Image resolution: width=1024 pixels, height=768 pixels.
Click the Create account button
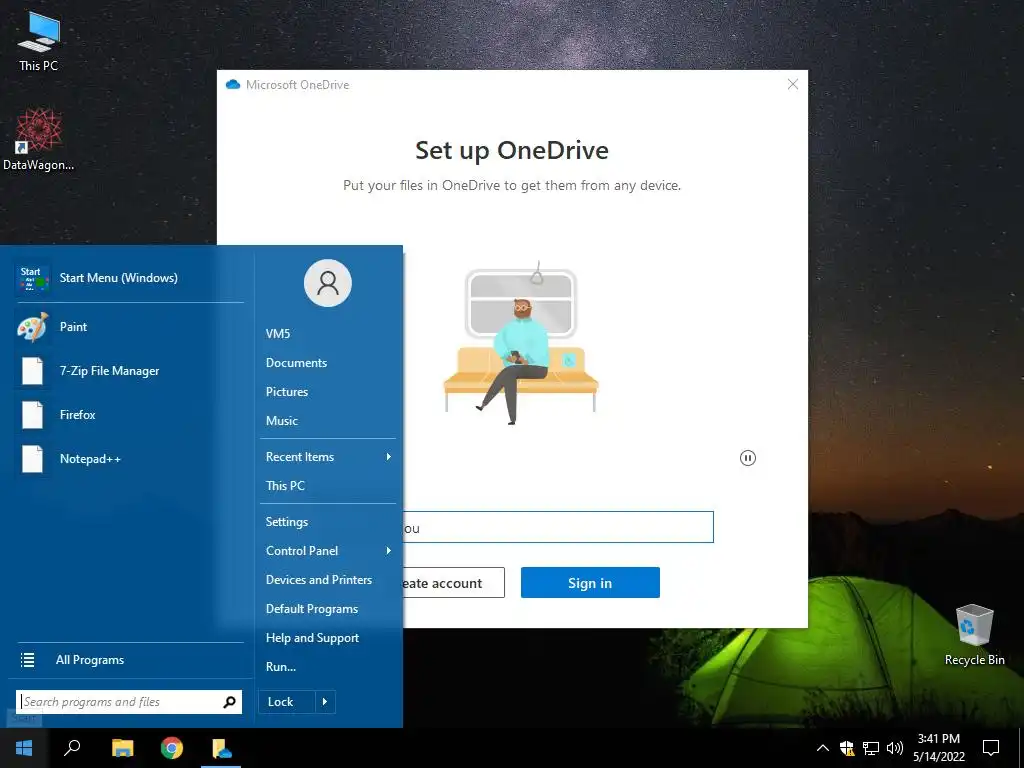pyautogui.click(x=453, y=583)
